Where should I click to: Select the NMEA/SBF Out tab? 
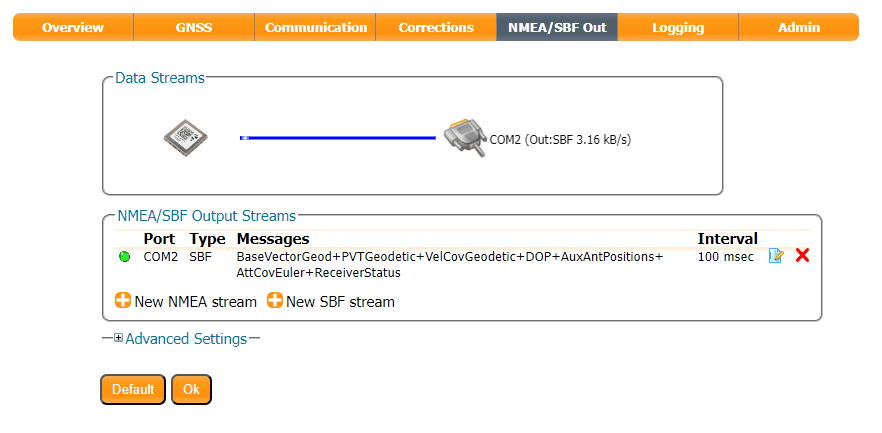point(557,27)
